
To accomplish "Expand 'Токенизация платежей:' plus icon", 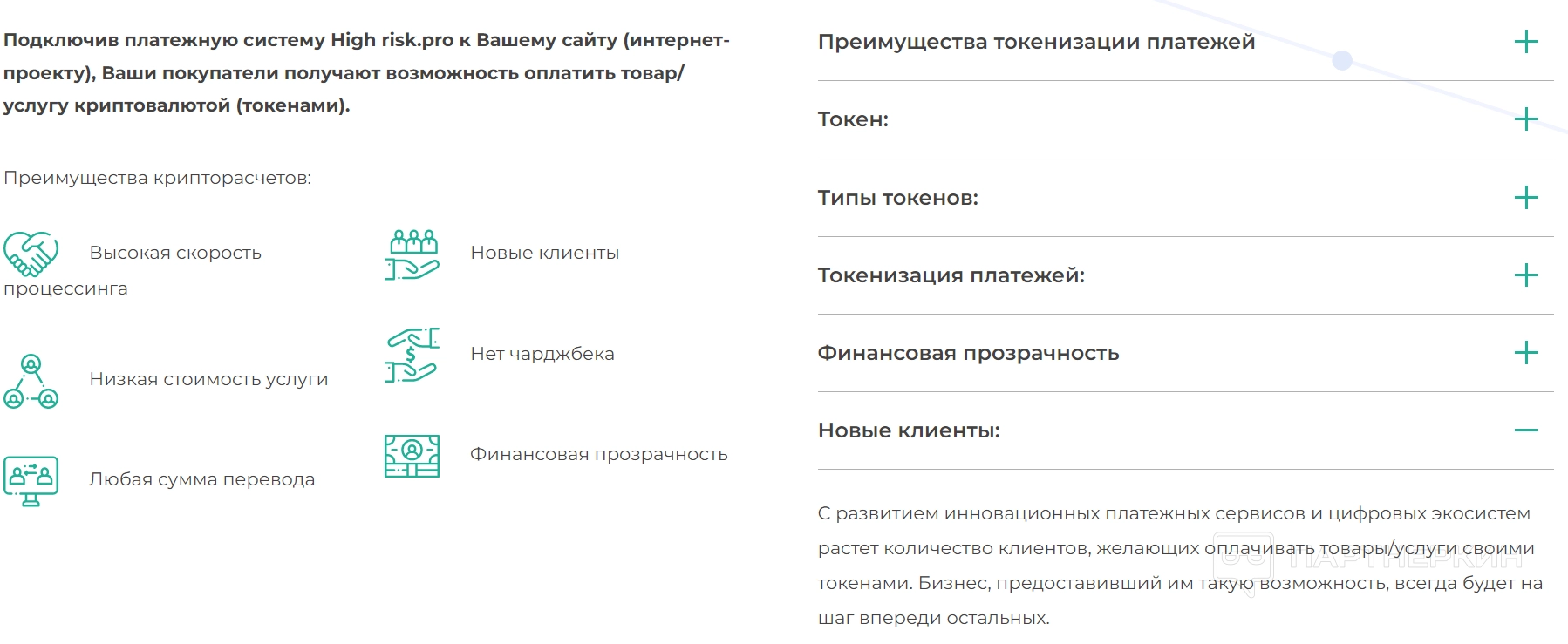I will (1526, 275).
